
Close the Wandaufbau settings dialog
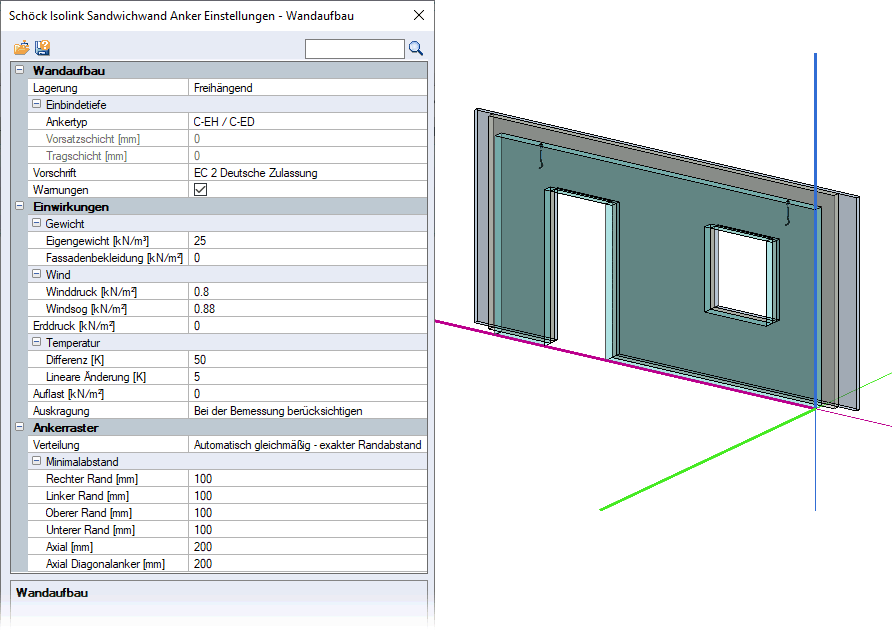[x=419, y=15]
